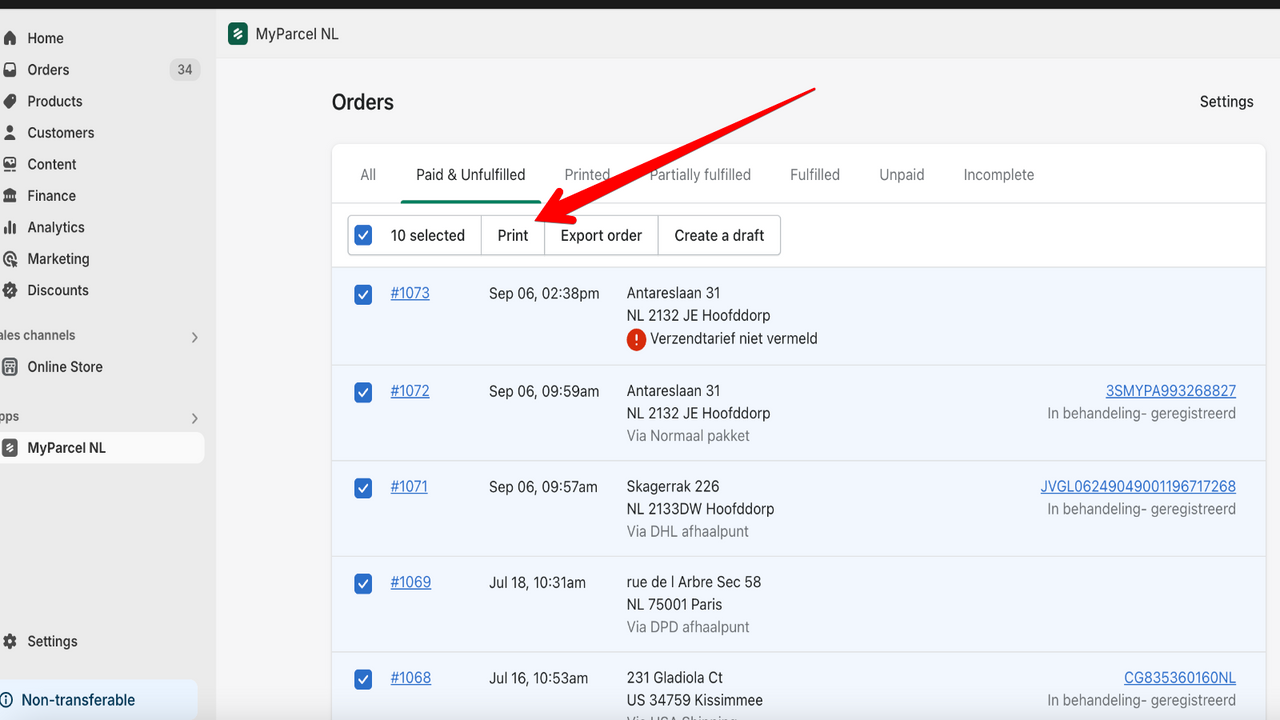Uncheck the checkbox for order #1069
Viewport: 1280px width, 720px height.
coord(363,583)
